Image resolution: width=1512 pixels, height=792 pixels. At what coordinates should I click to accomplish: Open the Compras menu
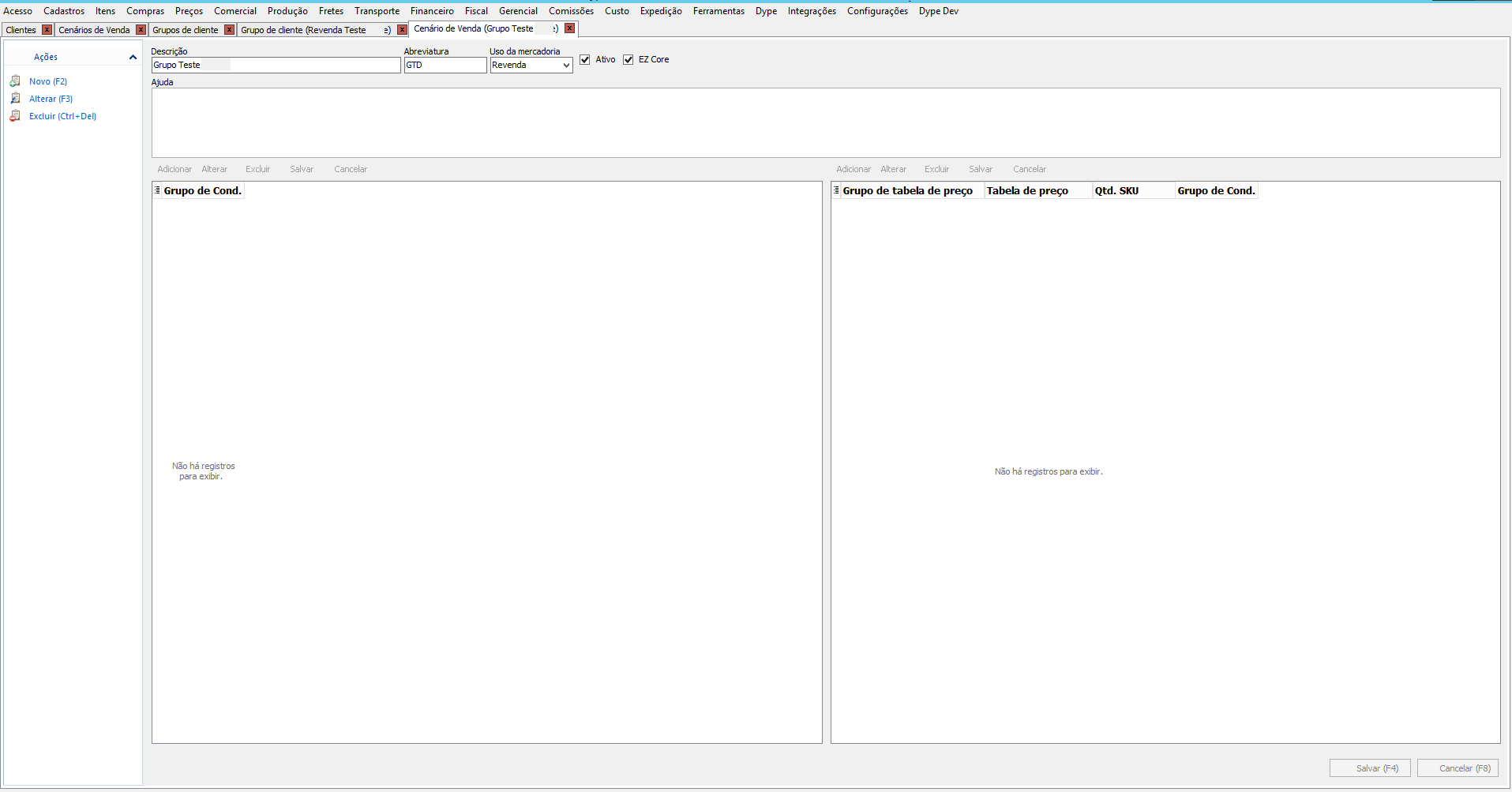coord(145,11)
